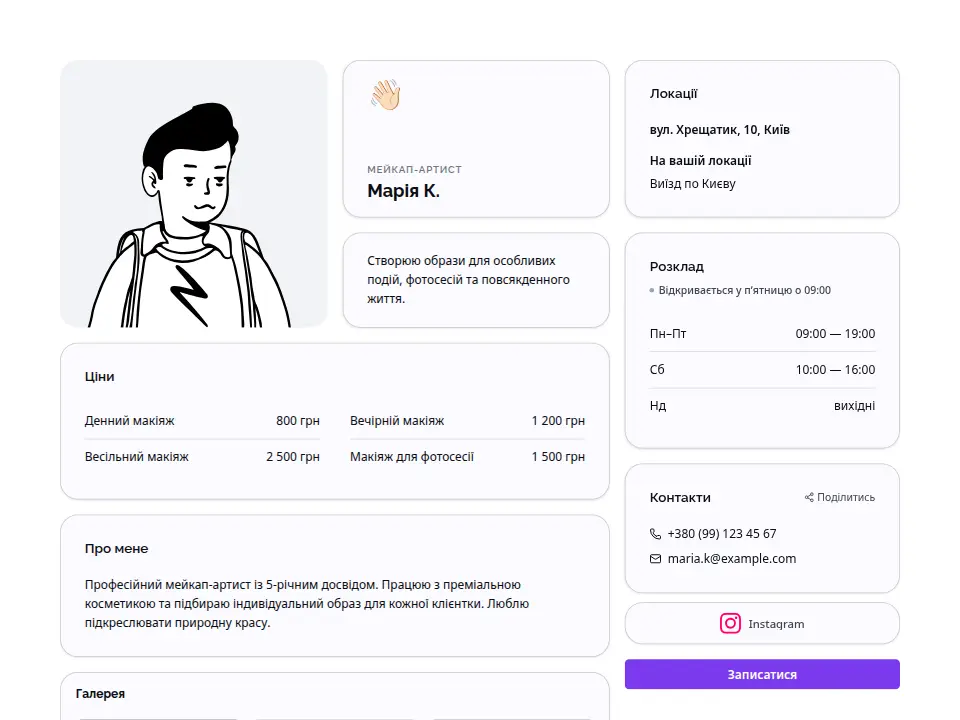The height and width of the screenshot is (720, 960).
Task: Click the 09:00 — 19:00 hours value
Action: pos(835,334)
